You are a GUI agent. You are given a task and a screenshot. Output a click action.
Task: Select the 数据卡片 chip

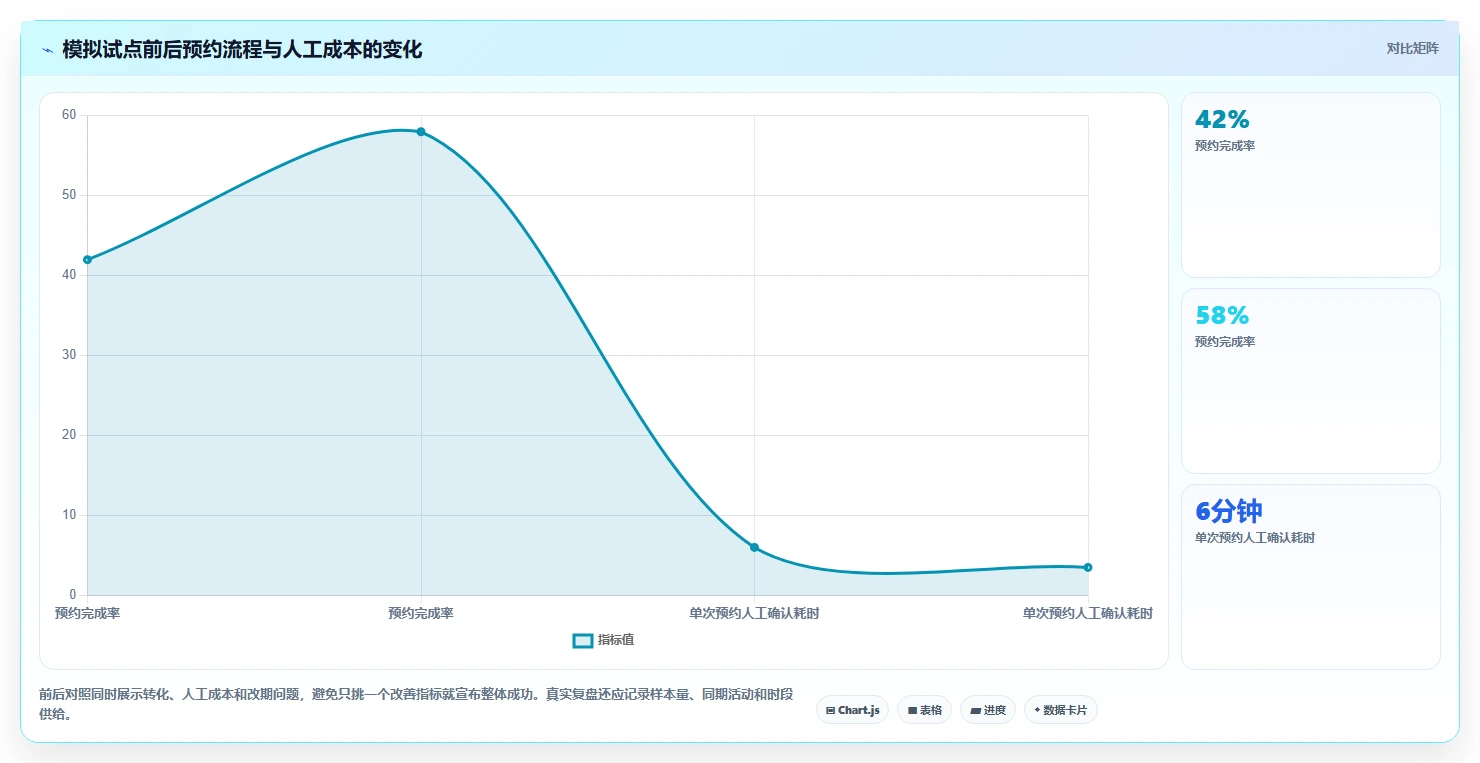click(x=1060, y=710)
